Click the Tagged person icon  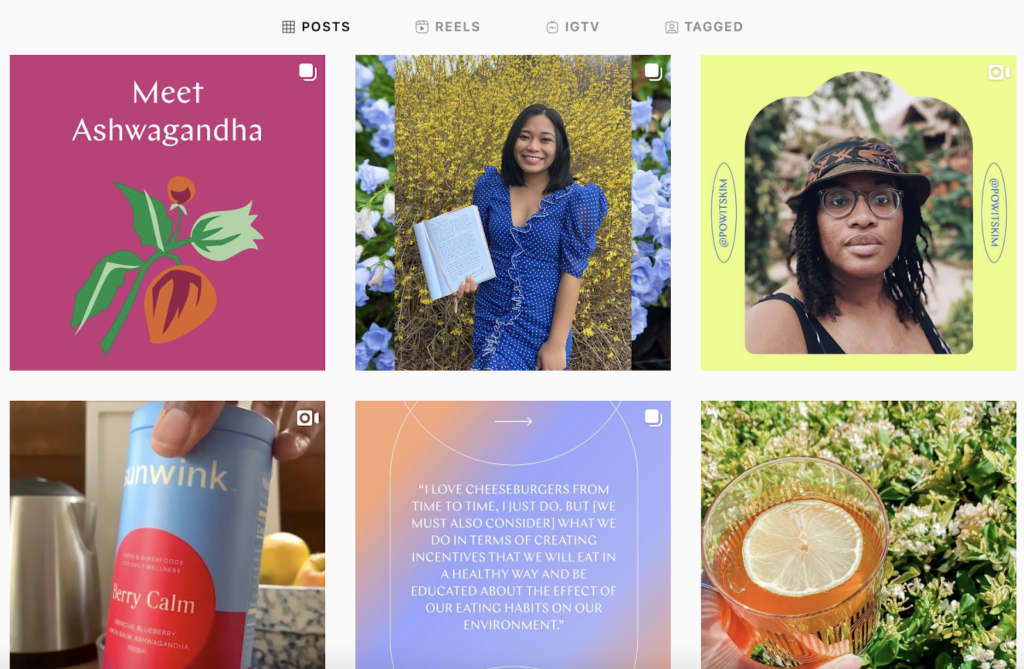[x=671, y=27]
